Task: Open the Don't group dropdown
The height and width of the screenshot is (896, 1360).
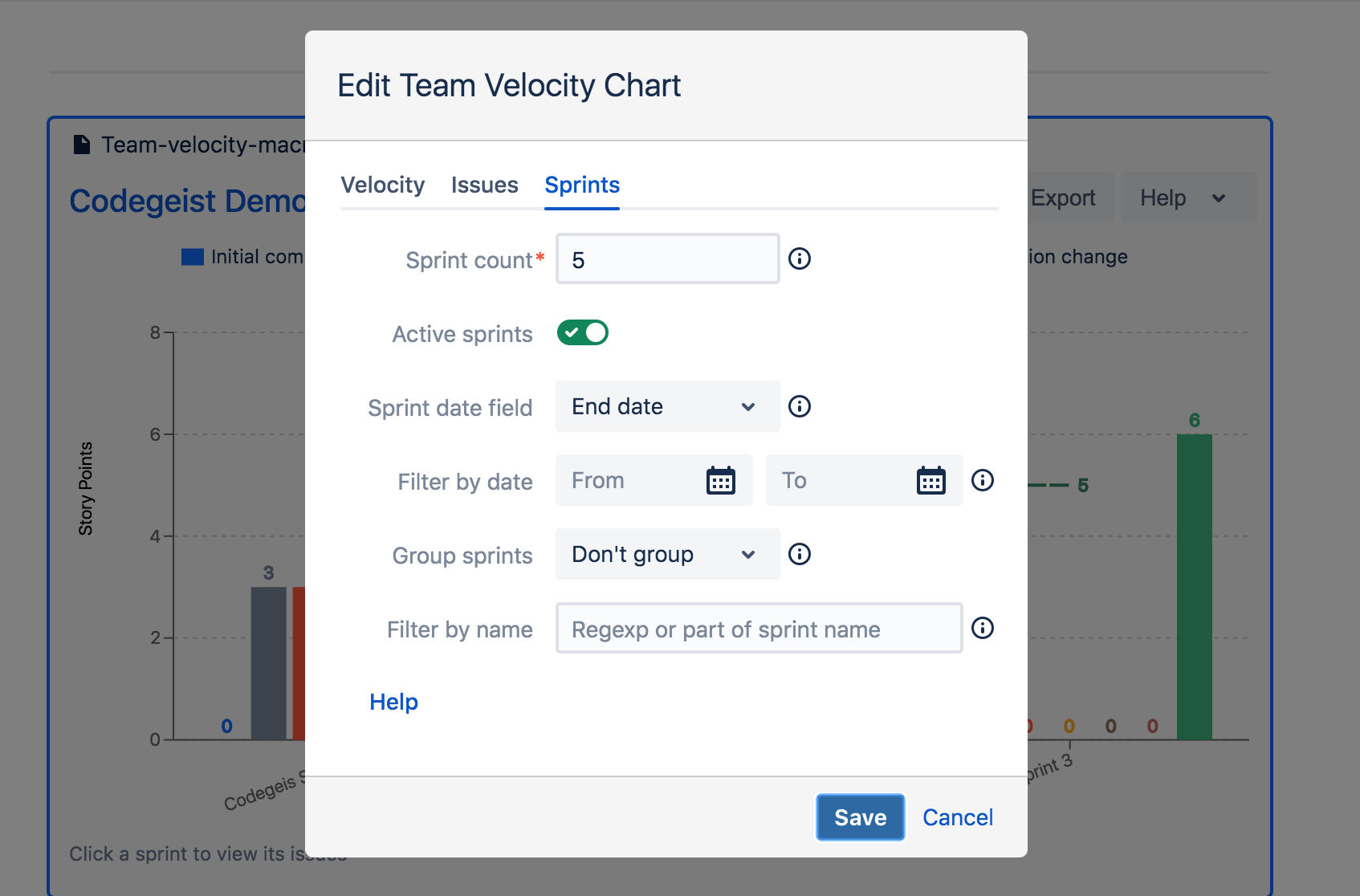Action: (x=668, y=554)
